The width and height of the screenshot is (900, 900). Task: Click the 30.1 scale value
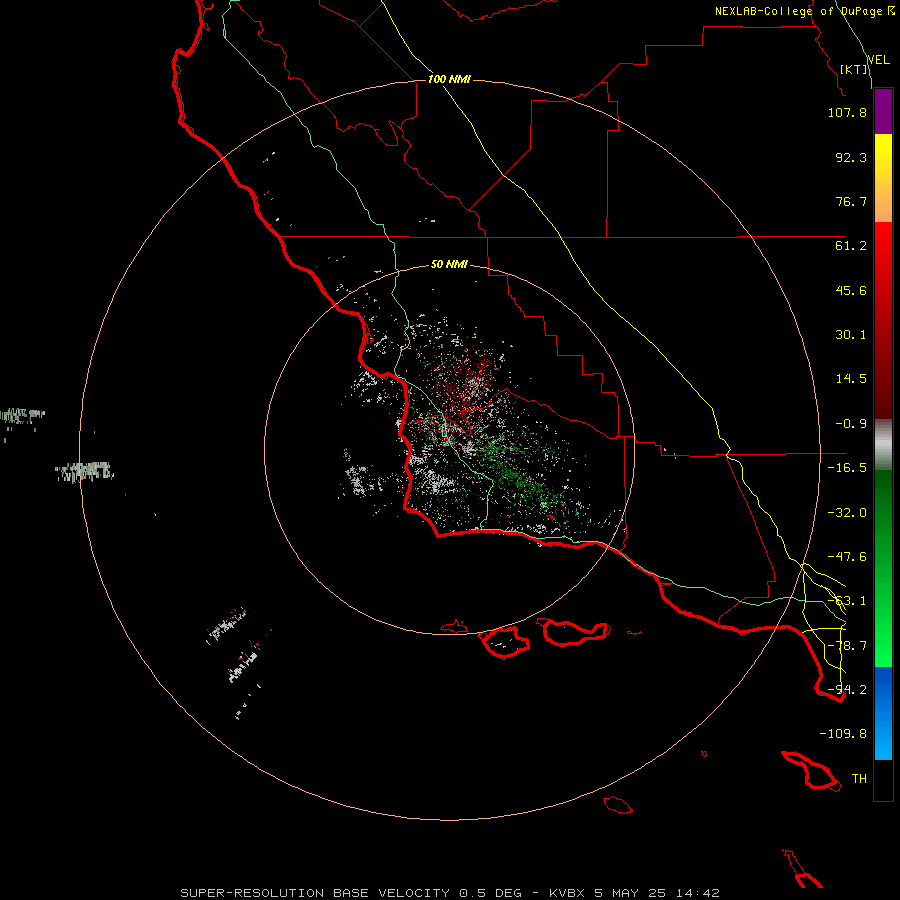pos(851,335)
